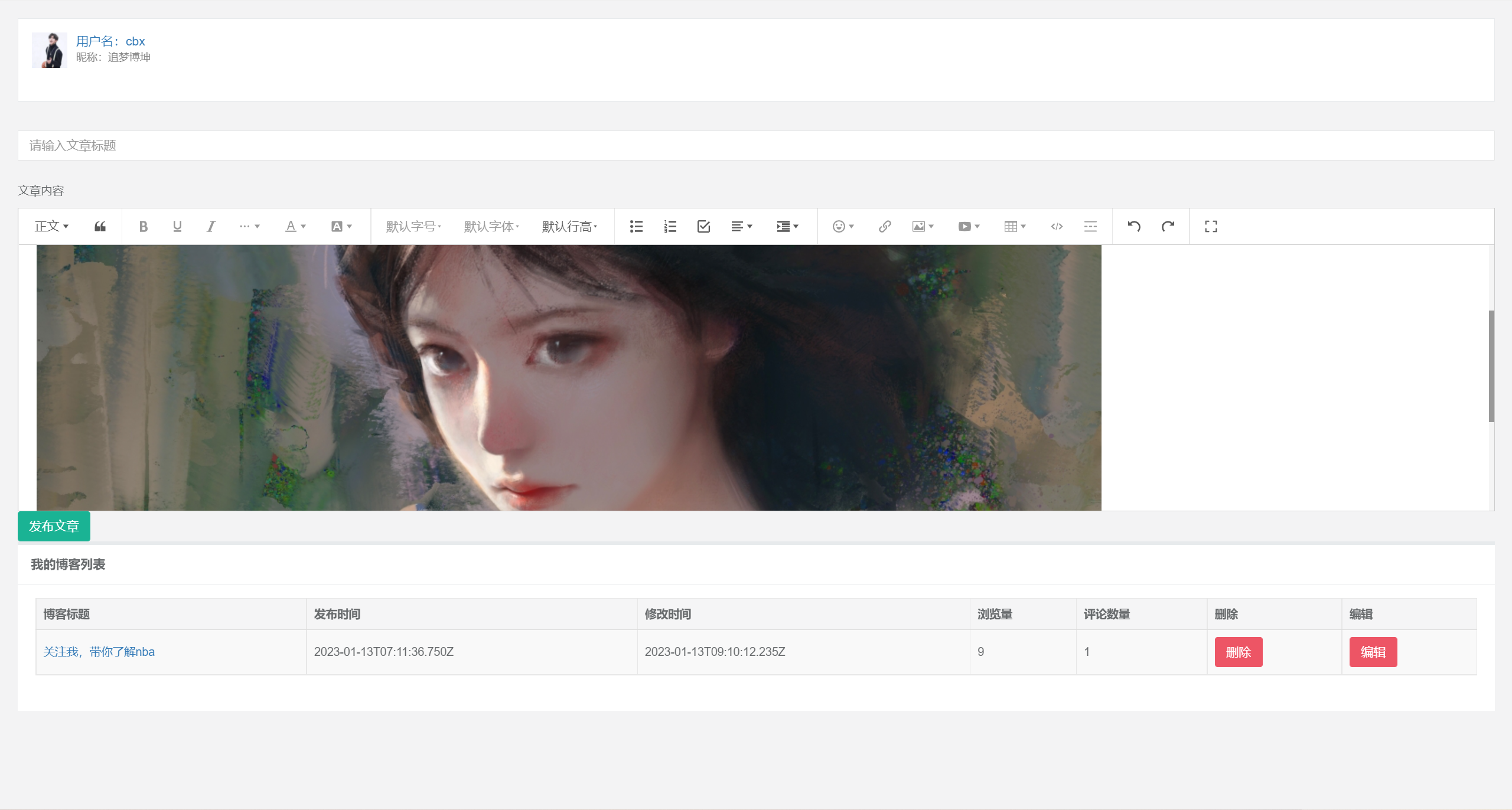Insert a bulleted list
This screenshot has width=1512, height=810.
click(636, 227)
